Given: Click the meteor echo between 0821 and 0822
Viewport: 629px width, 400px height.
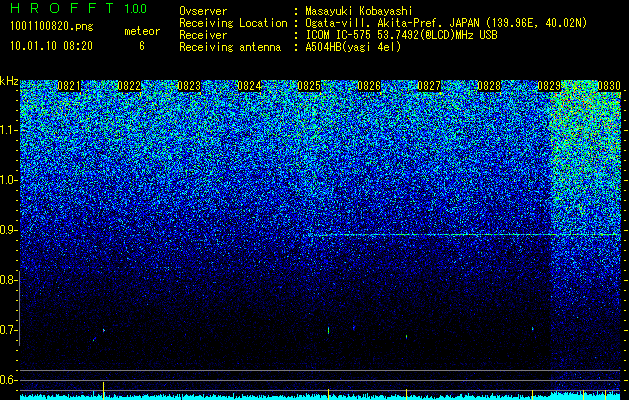Looking at the screenshot, I should pos(103,330).
